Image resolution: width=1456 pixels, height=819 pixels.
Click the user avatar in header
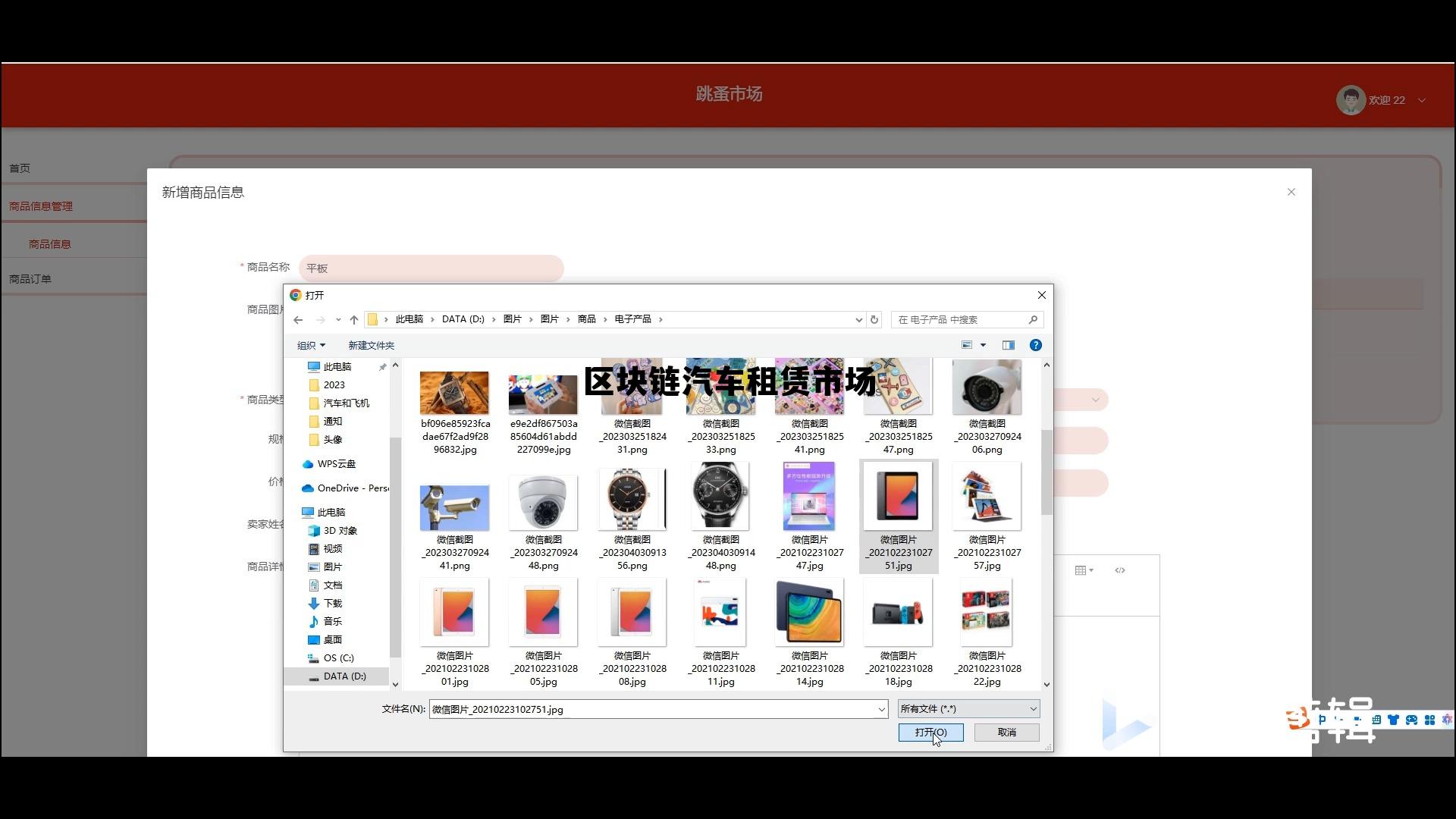1351,100
